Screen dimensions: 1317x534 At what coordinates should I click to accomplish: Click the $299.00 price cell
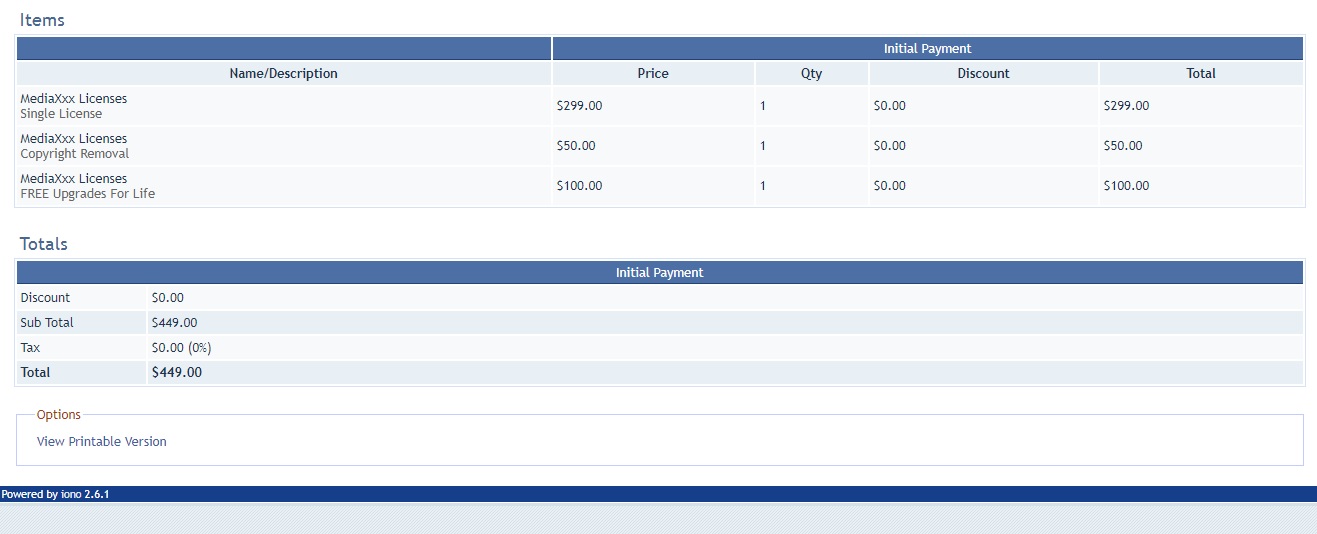pyautogui.click(x=579, y=106)
